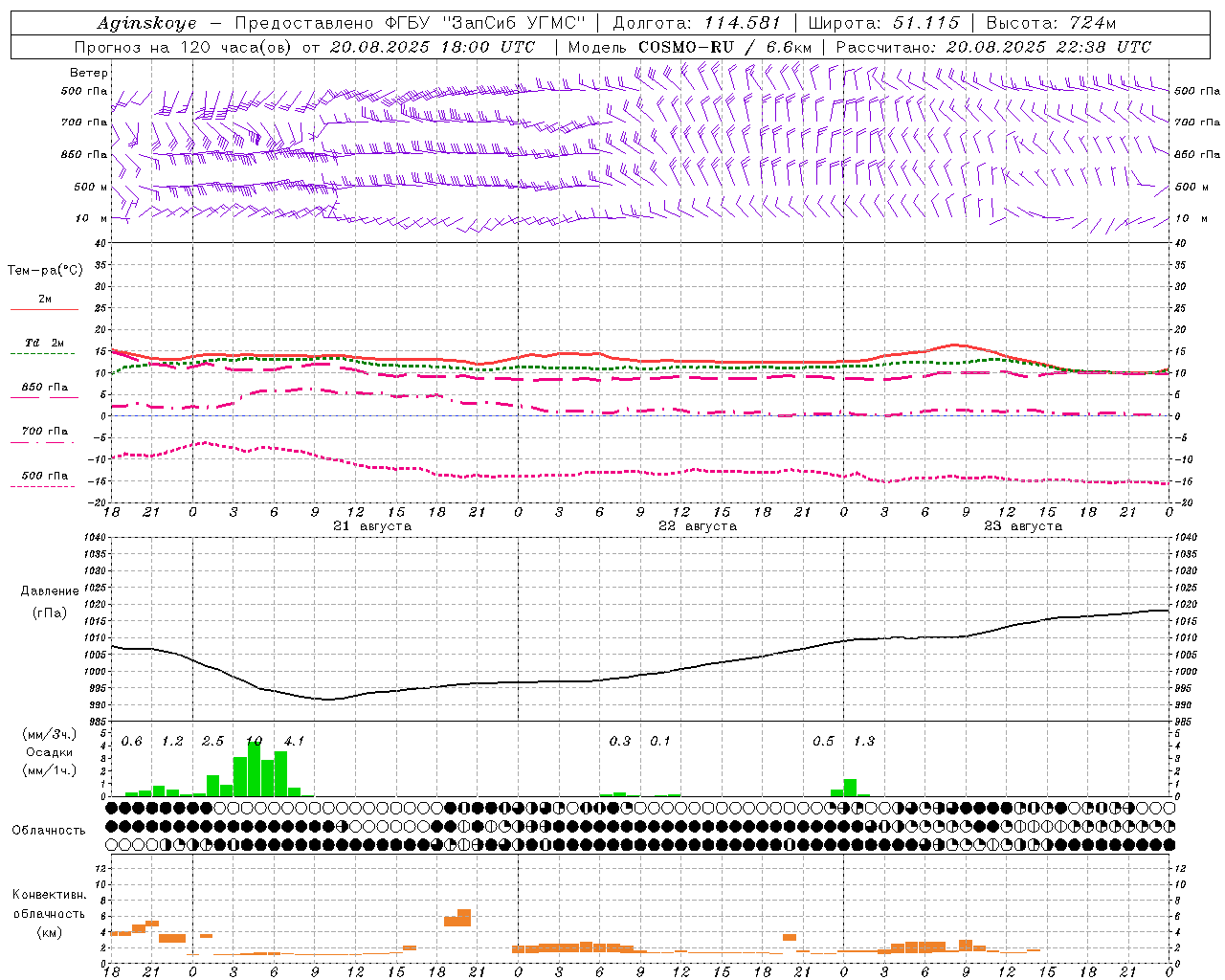
Task: Click the elevation text "Высота: 724м"
Action: point(1051,23)
